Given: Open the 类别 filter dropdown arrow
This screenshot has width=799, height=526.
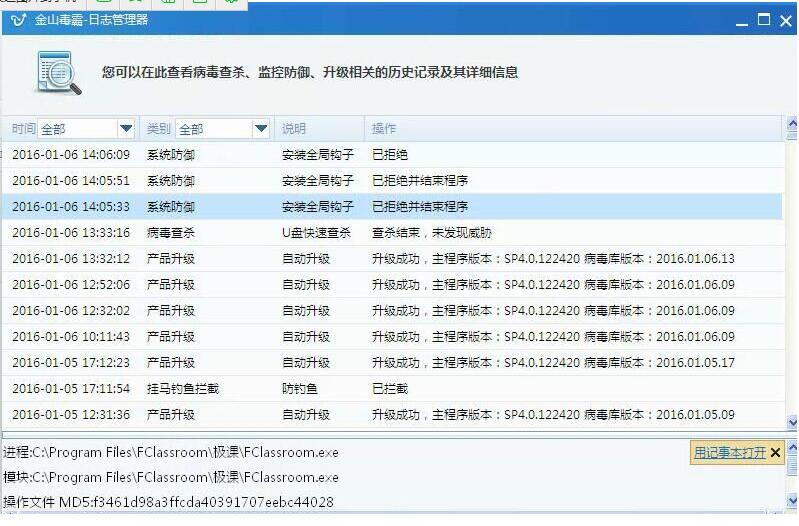Looking at the screenshot, I should [260, 128].
